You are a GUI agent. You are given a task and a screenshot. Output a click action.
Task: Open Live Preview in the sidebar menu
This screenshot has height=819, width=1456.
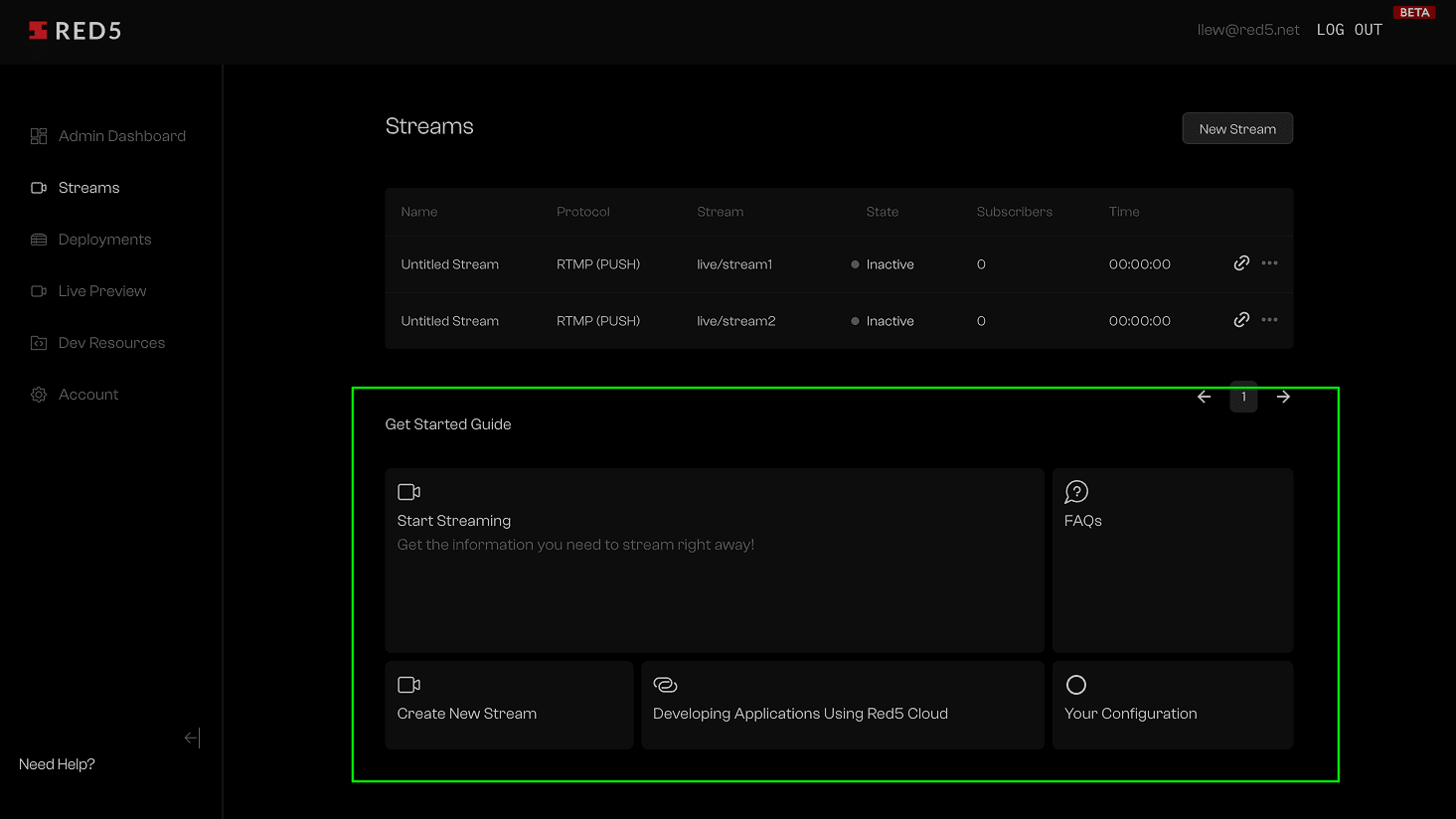[x=102, y=291]
